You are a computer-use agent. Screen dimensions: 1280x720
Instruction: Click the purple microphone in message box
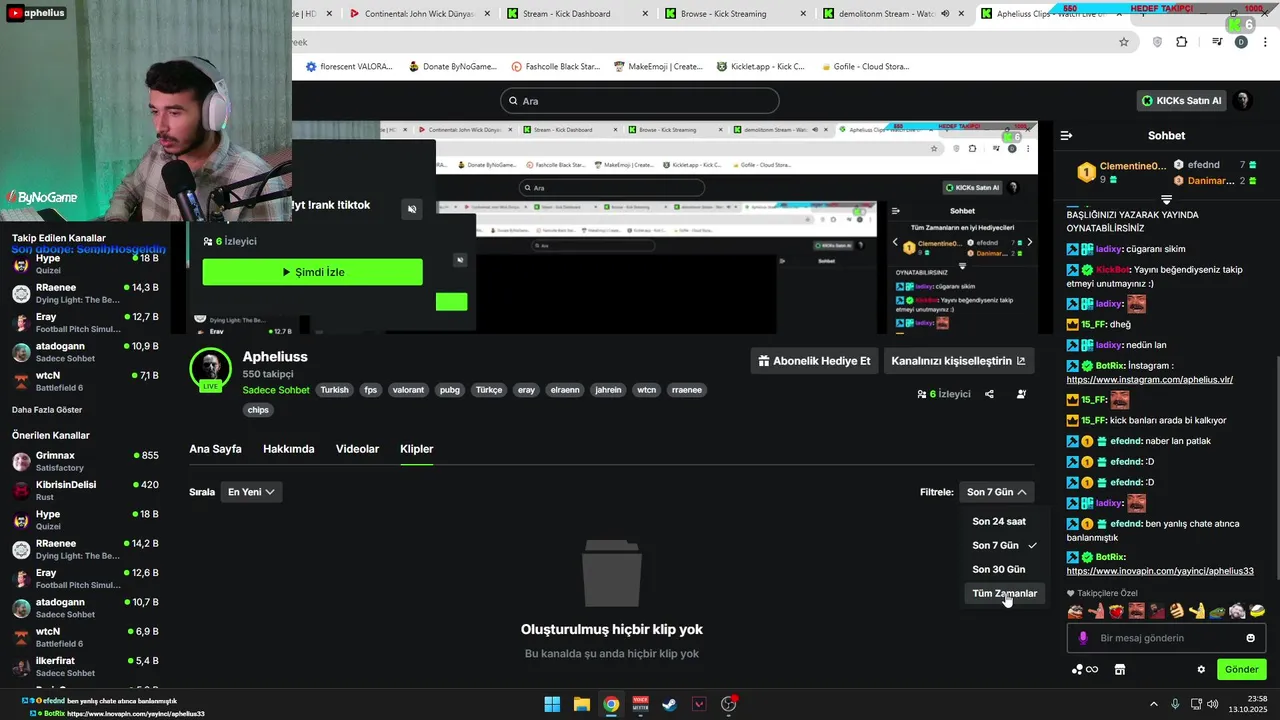pyautogui.click(x=1082, y=638)
